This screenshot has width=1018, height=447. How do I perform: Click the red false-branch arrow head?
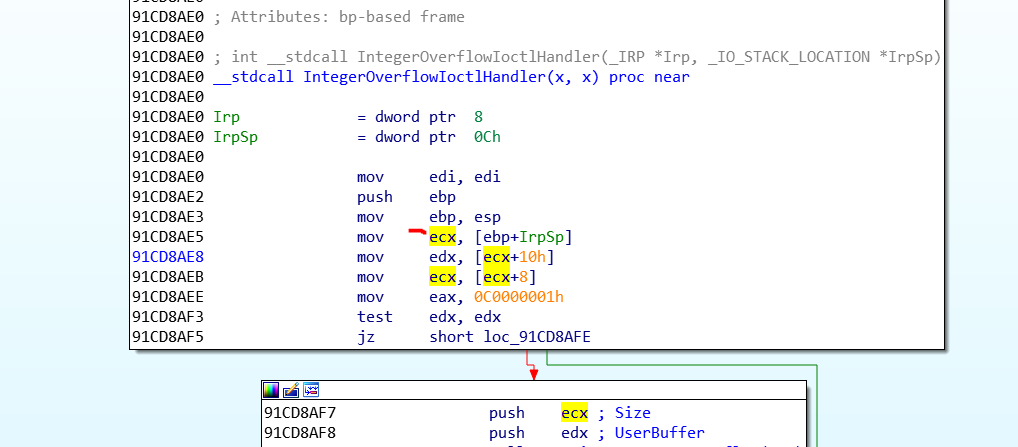click(x=533, y=374)
